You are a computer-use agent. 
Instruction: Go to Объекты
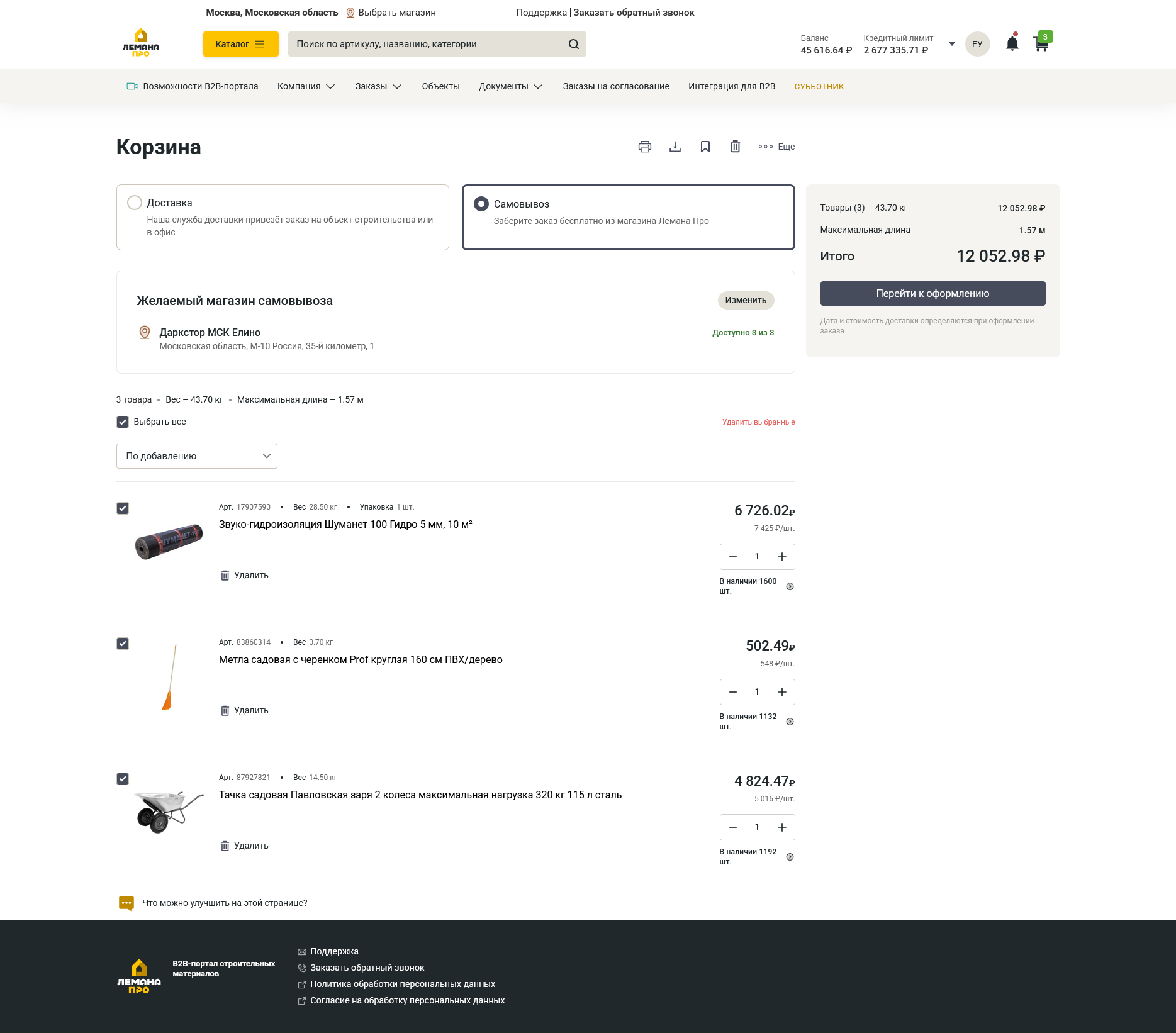pos(440,86)
